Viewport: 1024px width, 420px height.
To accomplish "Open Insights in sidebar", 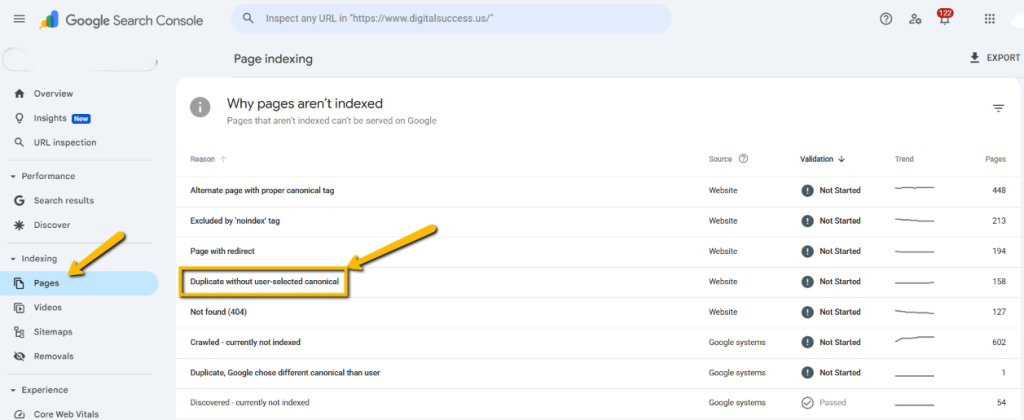I will (50, 118).
